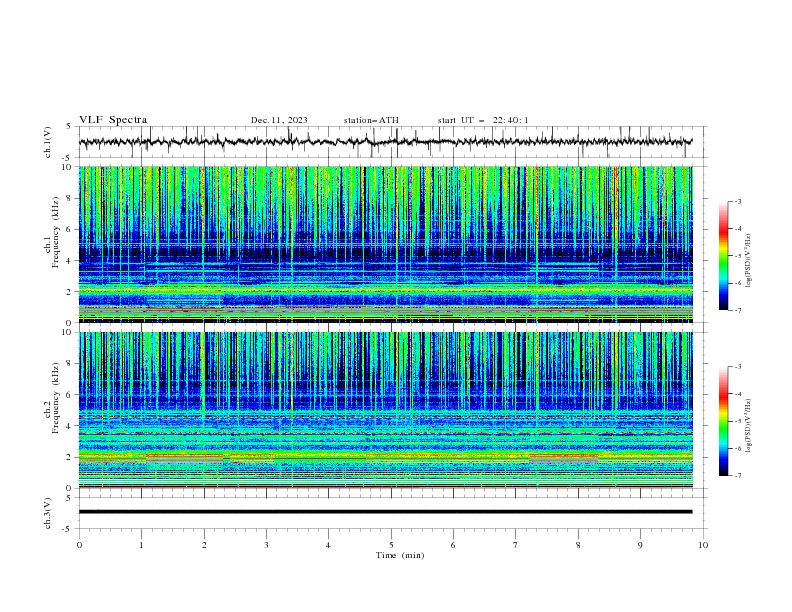Image resolution: width=792 pixels, height=612 pixels.
Task: Click the ch.1 color bar log(PSD) label
Action: click(749, 261)
